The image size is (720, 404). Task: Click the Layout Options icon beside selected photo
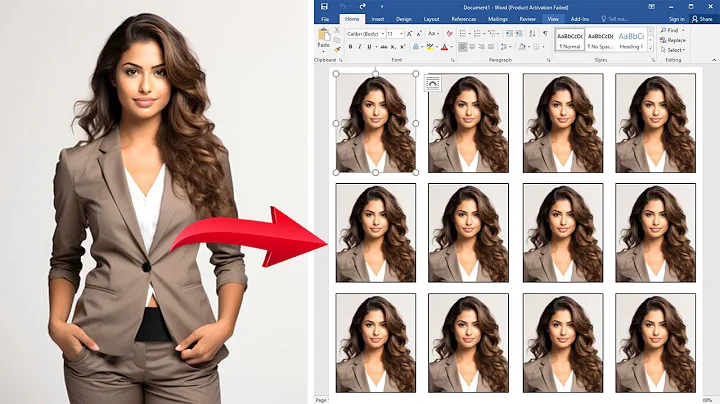pos(432,83)
